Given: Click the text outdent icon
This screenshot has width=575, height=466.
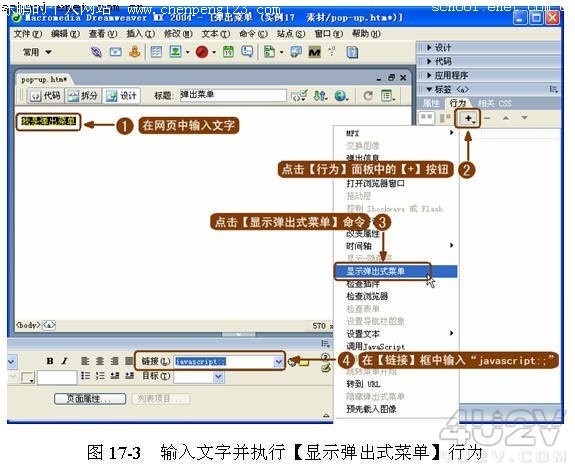Looking at the screenshot, I should (115, 376).
